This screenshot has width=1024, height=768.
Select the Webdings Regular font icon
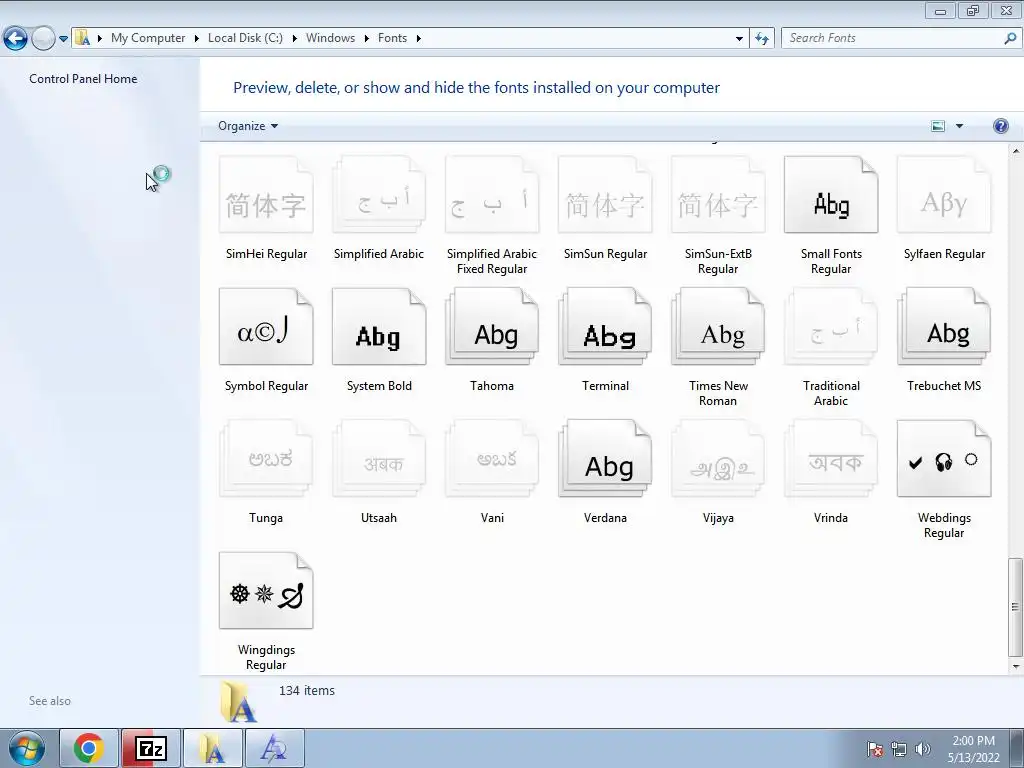944,458
